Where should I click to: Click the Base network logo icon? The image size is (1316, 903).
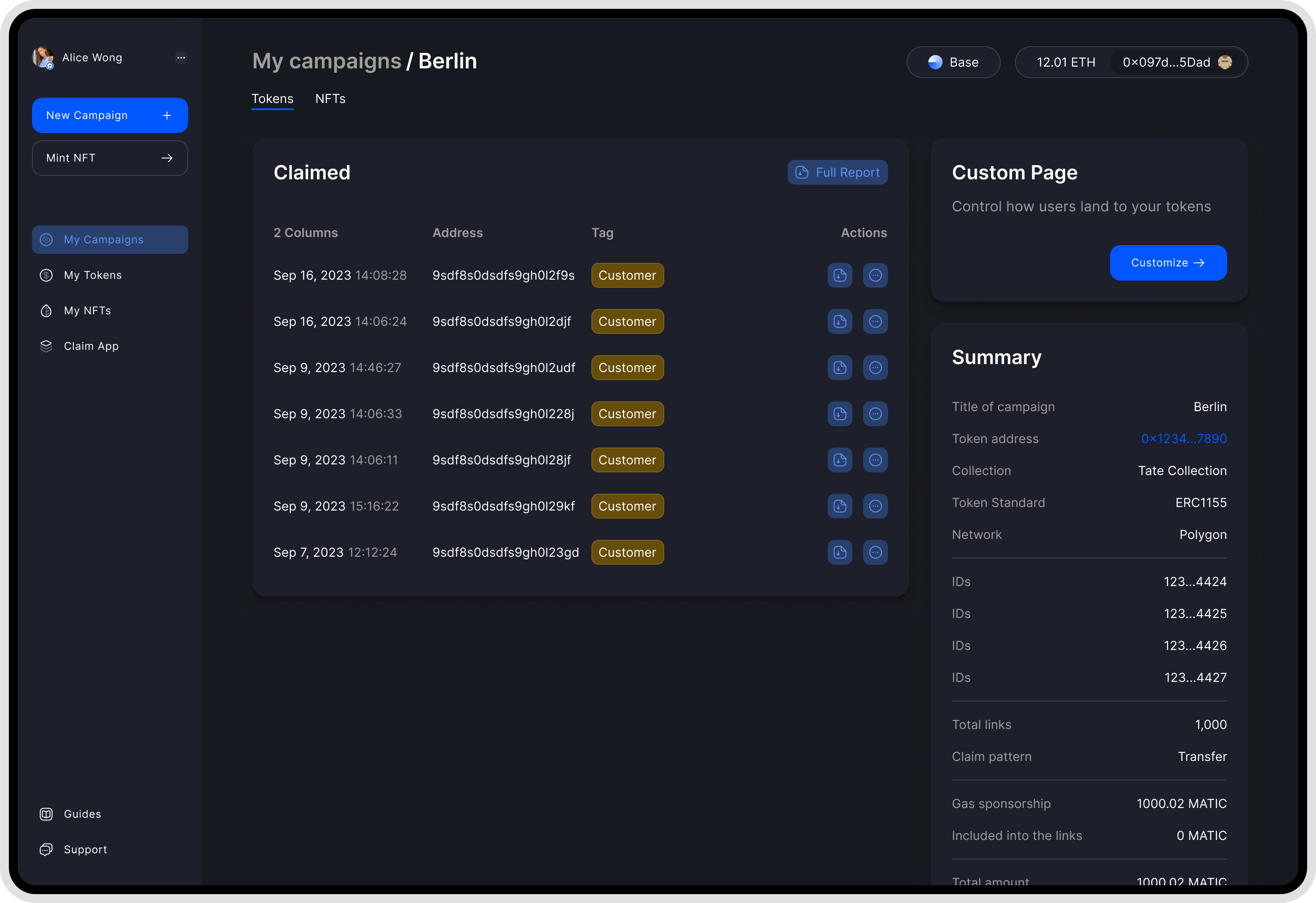tap(935, 62)
